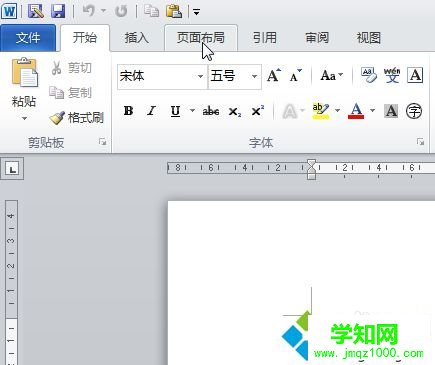Viewport: 435px width, 365px height.
Task: Switch to the 审阅 tab
Action: [x=317, y=38]
